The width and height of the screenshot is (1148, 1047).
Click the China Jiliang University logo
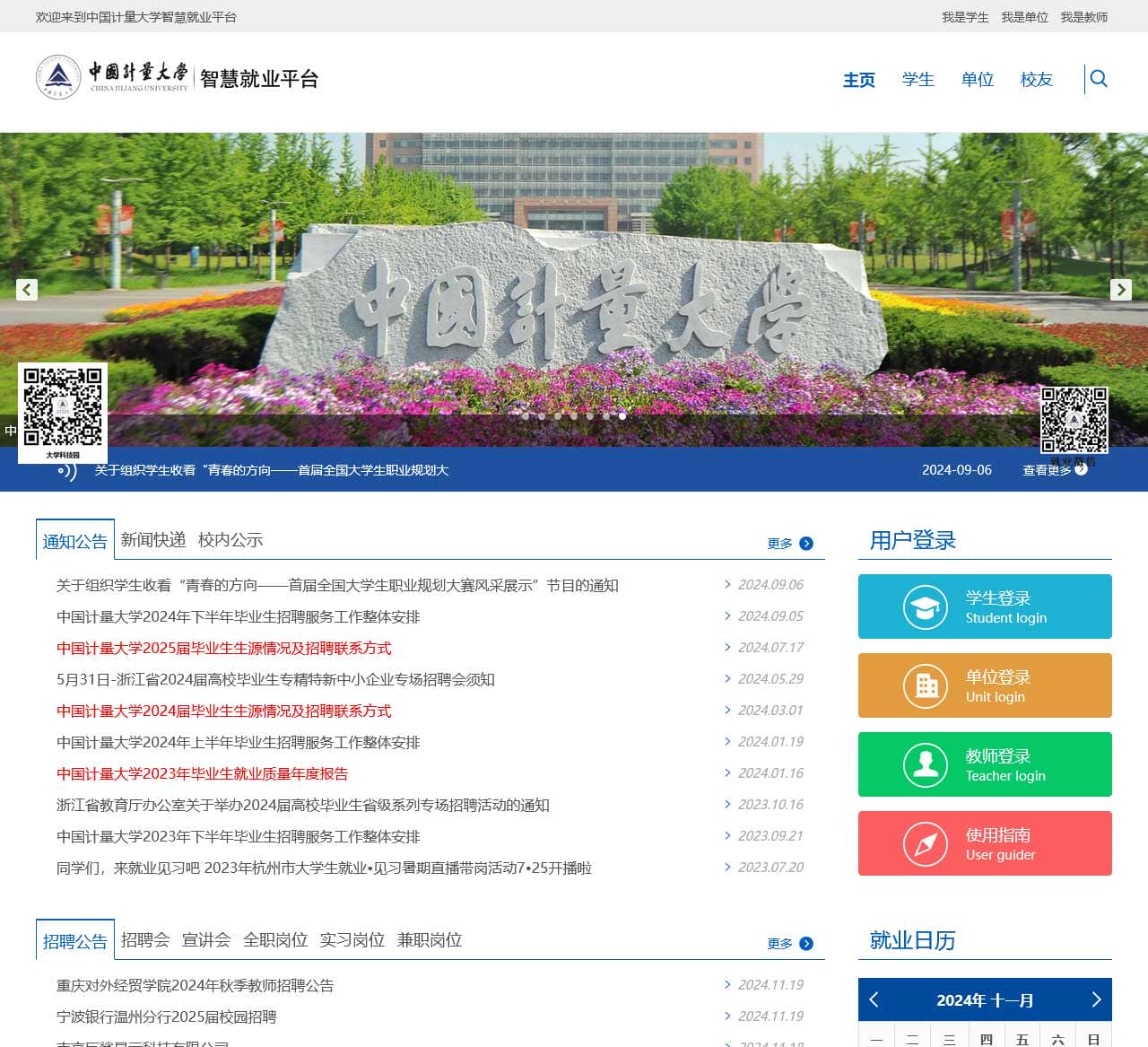(x=112, y=77)
